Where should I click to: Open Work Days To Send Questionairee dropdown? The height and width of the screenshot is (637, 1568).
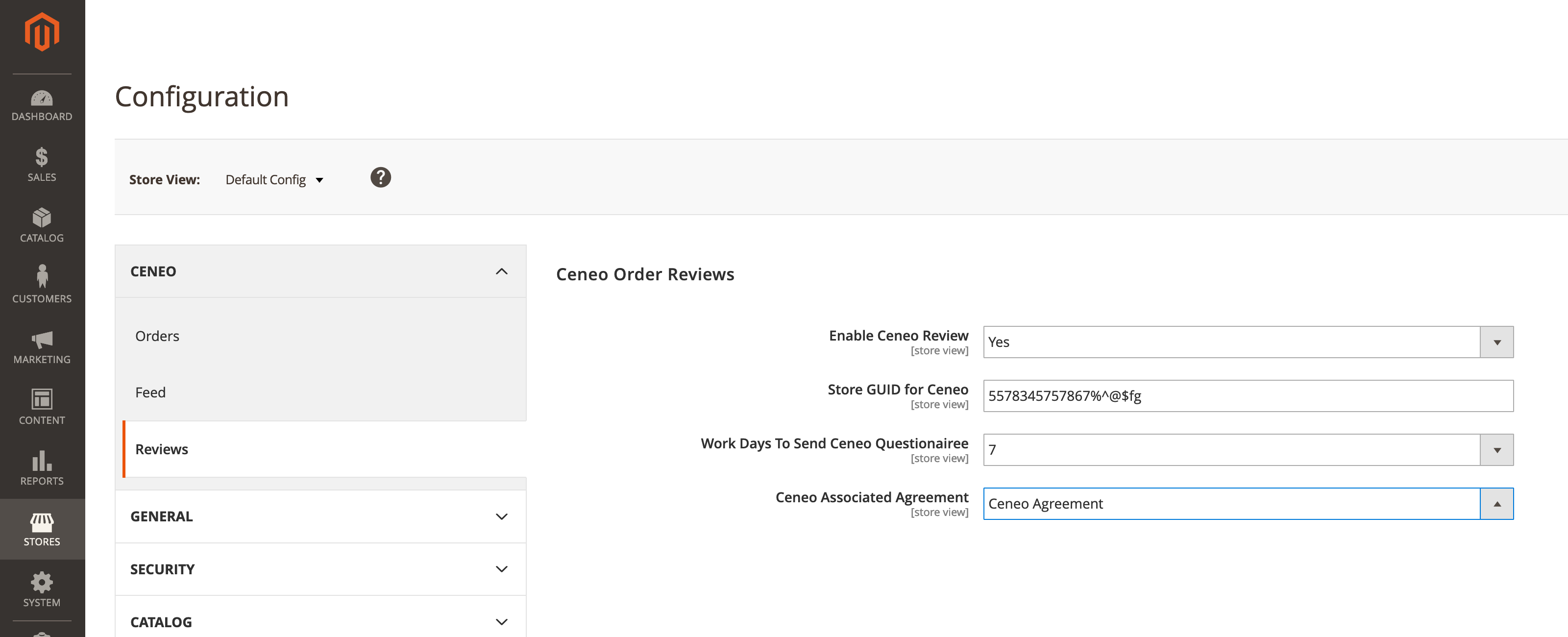pyautogui.click(x=1248, y=450)
